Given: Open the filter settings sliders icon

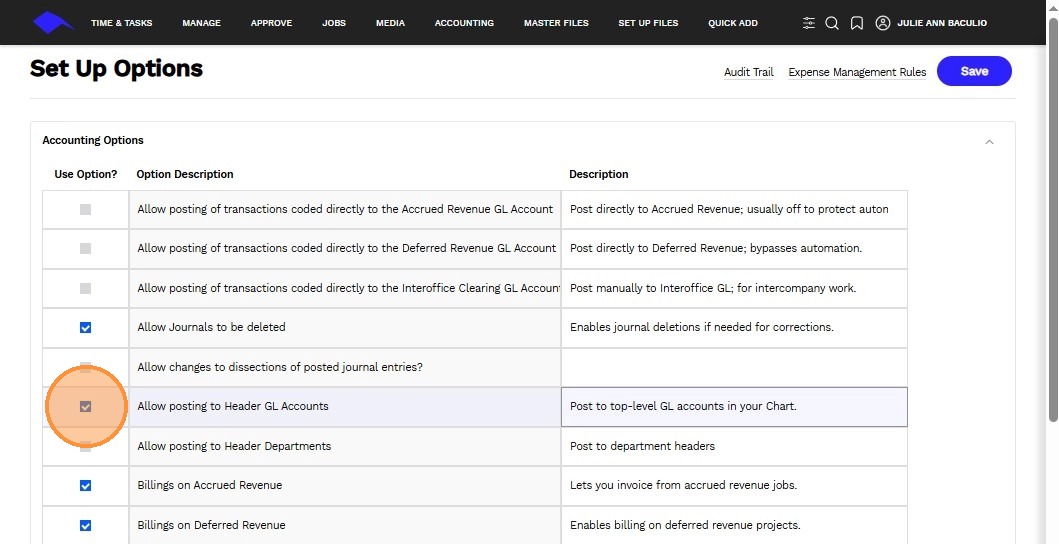Looking at the screenshot, I should 809,23.
